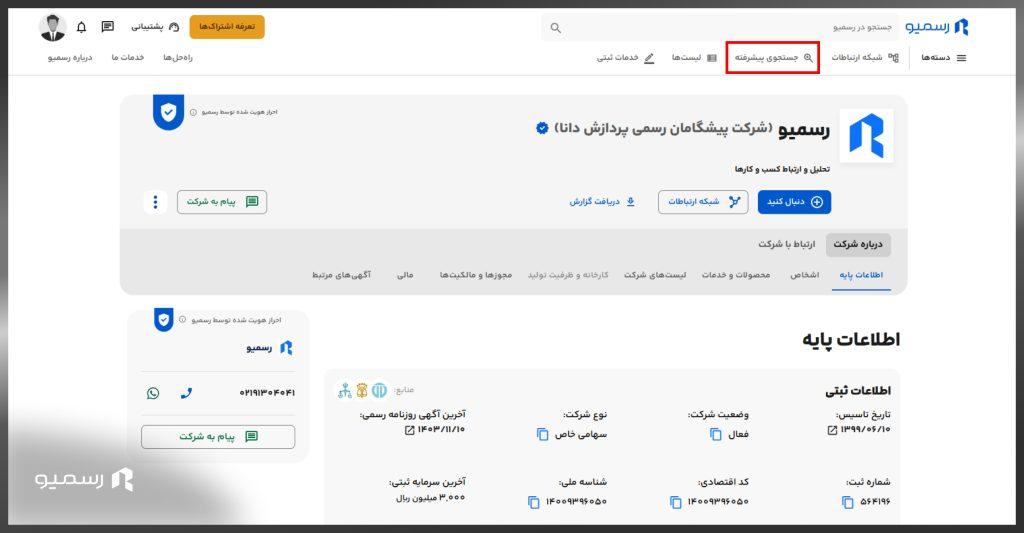Open the chat messages icon in header
The height and width of the screenshot is (533, 1024).
tap(108, 27)
